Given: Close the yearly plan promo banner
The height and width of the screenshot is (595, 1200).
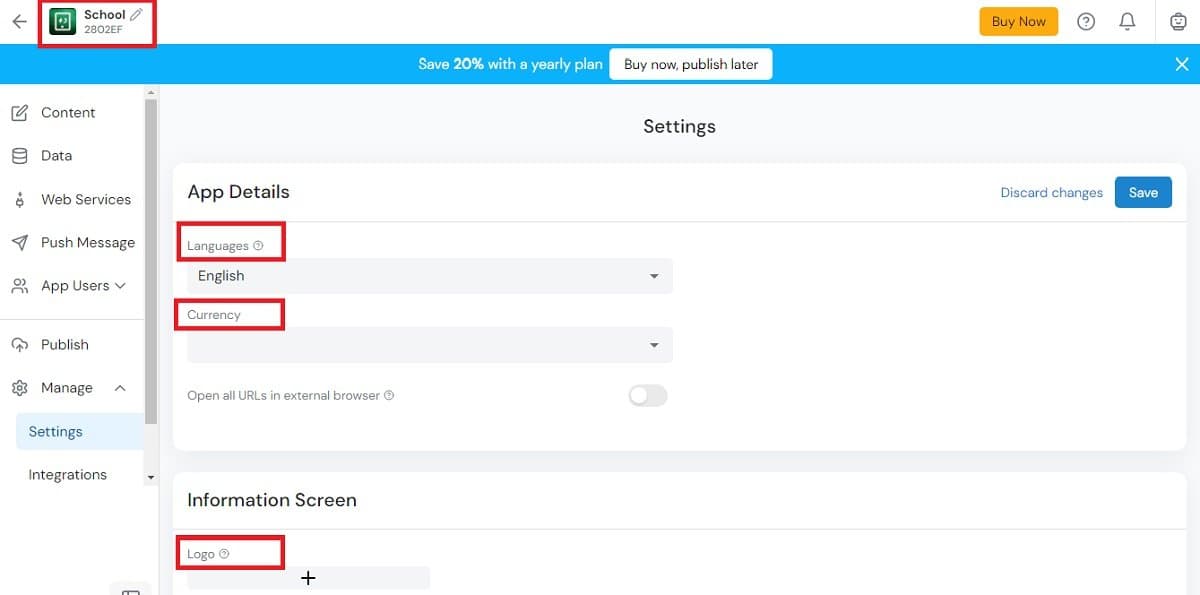Looking at the screenshot, I should [x=1181, y=64].
